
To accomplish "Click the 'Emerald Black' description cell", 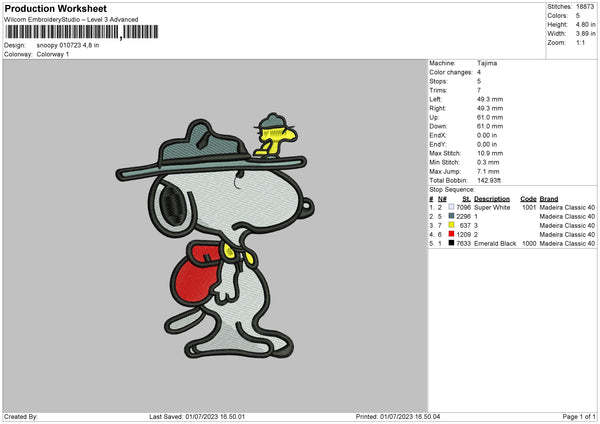I will point(495,243).
